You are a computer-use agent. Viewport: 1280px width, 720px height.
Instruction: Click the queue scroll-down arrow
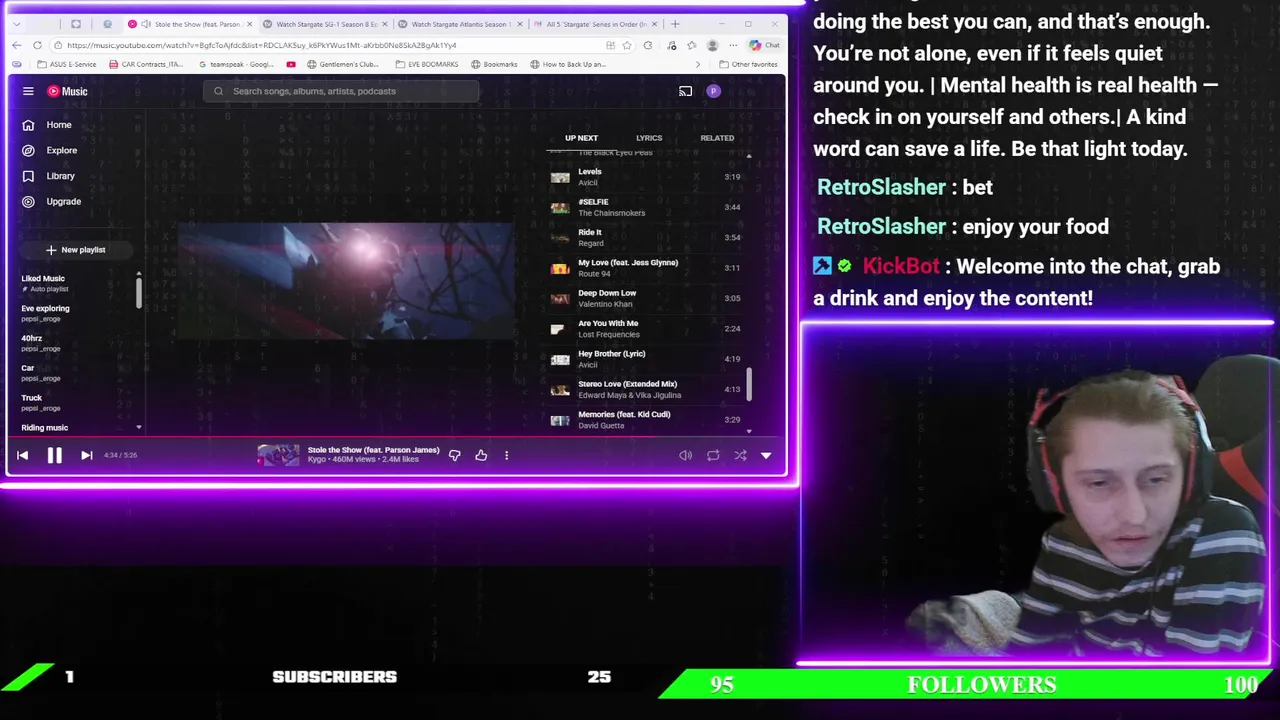click(749, 431)
